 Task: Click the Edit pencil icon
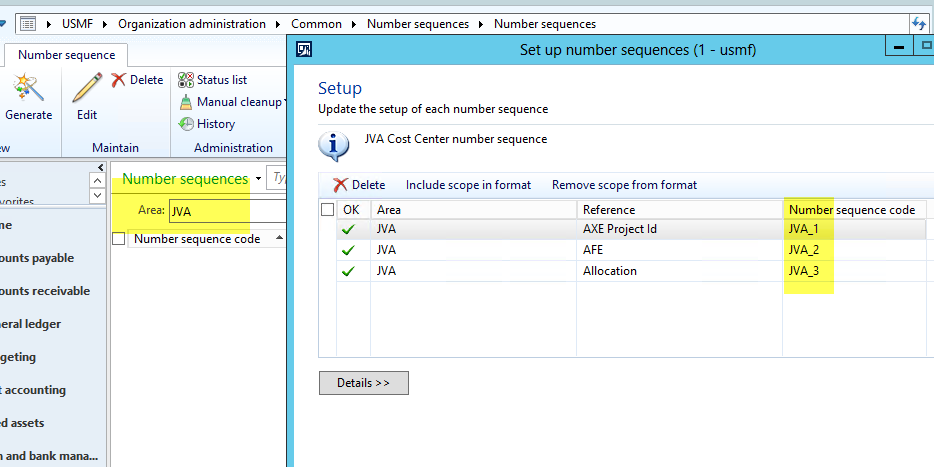point(87,92)
